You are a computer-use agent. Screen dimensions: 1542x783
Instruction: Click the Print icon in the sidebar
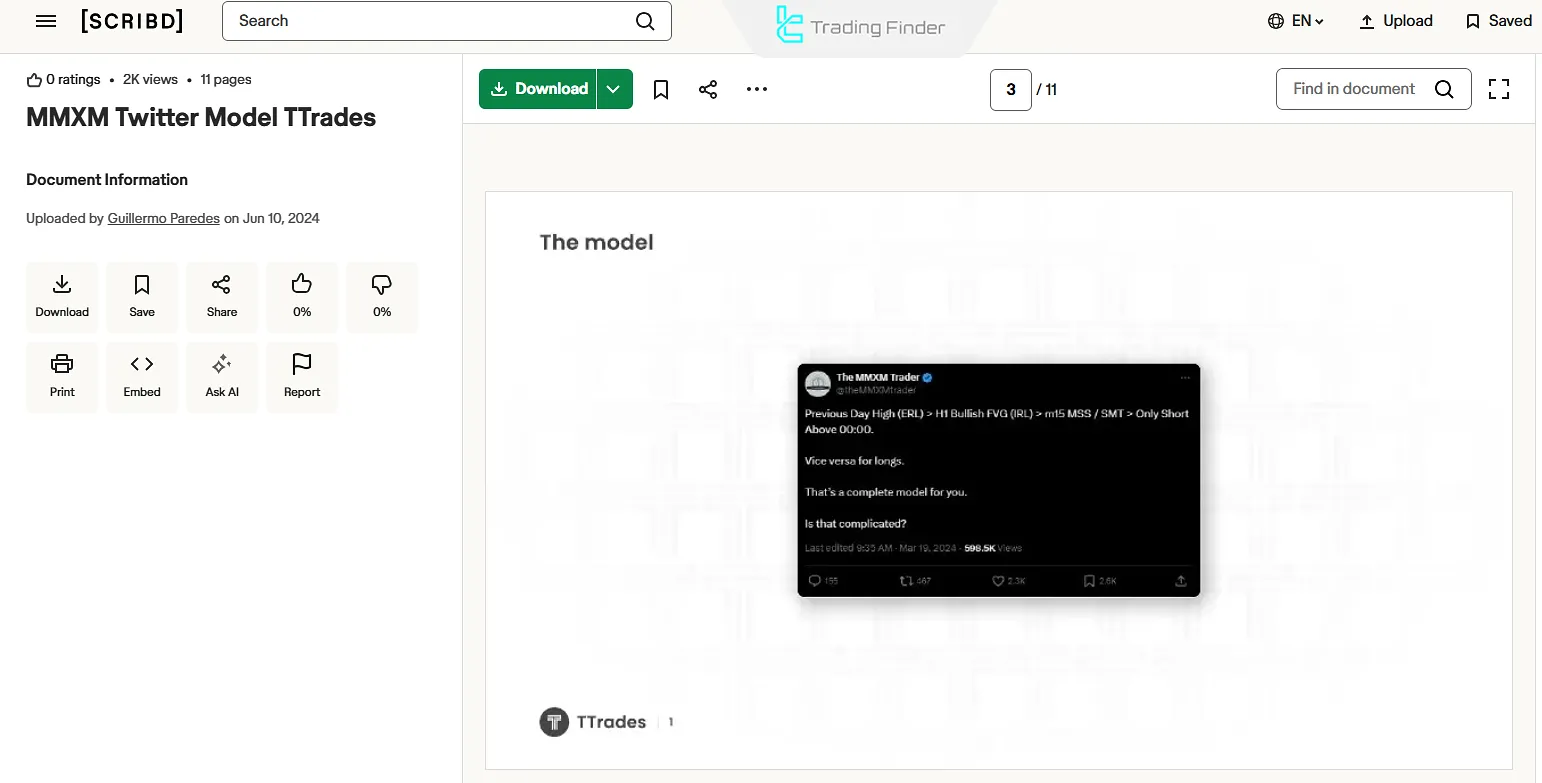pos(62,377)
